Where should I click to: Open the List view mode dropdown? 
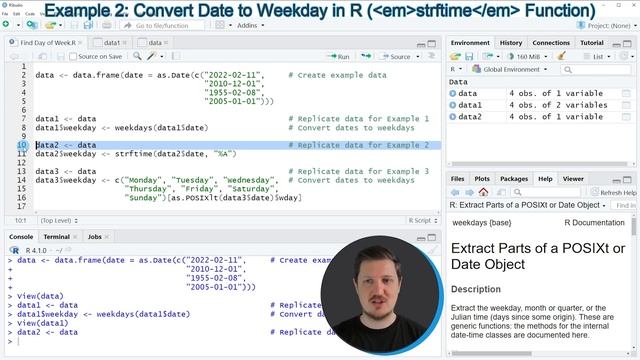[x=597, y=56]
